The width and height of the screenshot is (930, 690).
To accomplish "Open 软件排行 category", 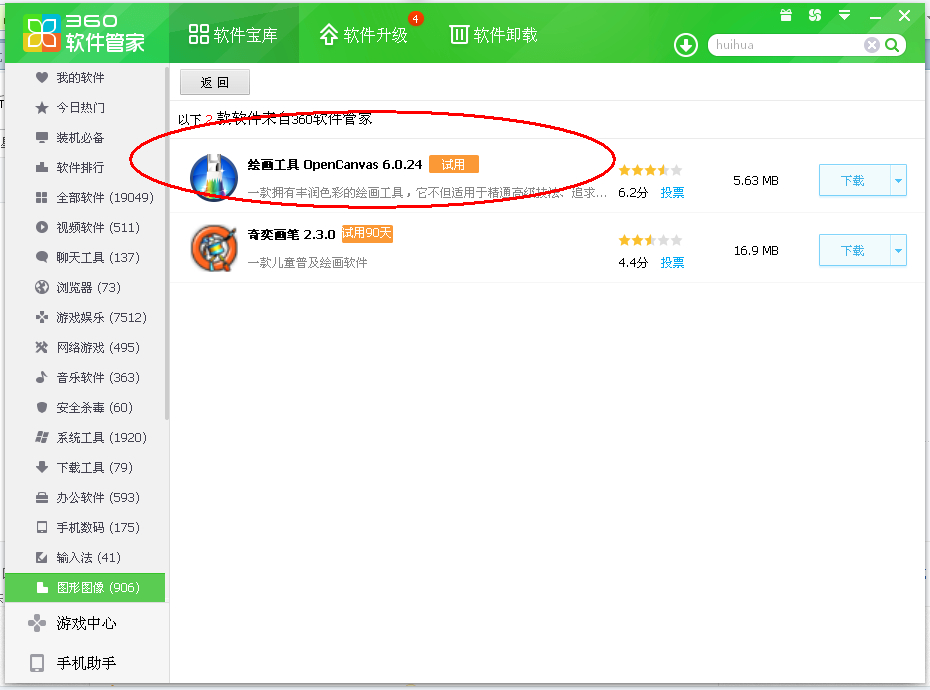I will (80, 167).
